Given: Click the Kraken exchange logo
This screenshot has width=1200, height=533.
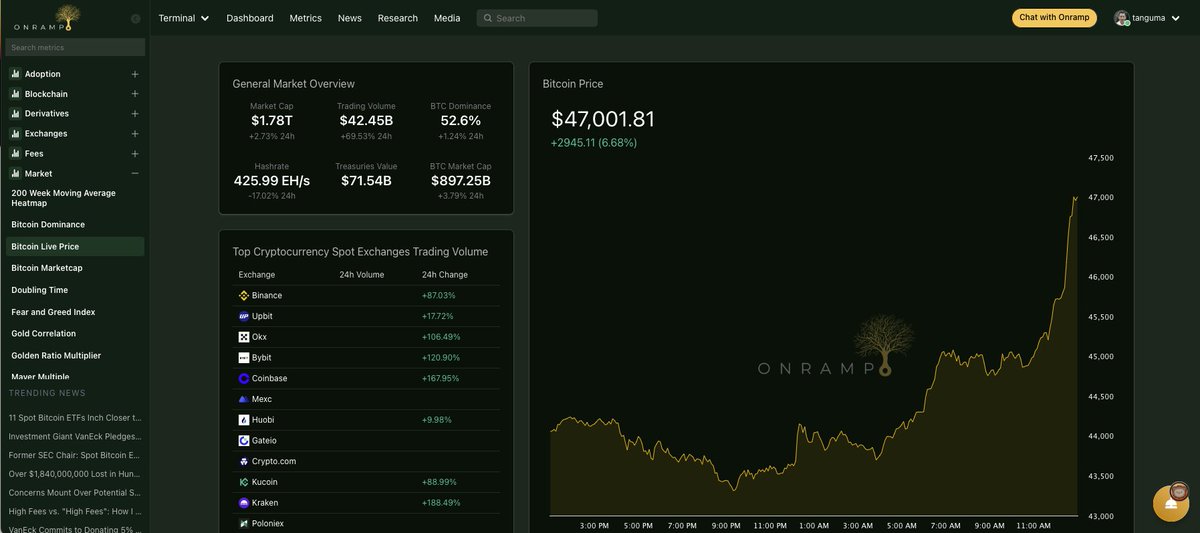Looking at the screenshot, I should tap(243, 503).
